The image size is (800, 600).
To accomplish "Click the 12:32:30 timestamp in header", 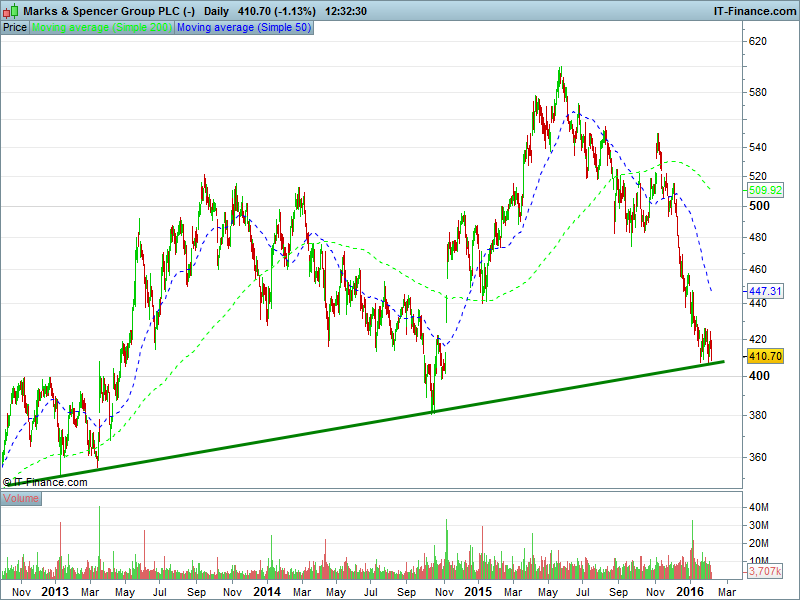I will coord(347,10).
